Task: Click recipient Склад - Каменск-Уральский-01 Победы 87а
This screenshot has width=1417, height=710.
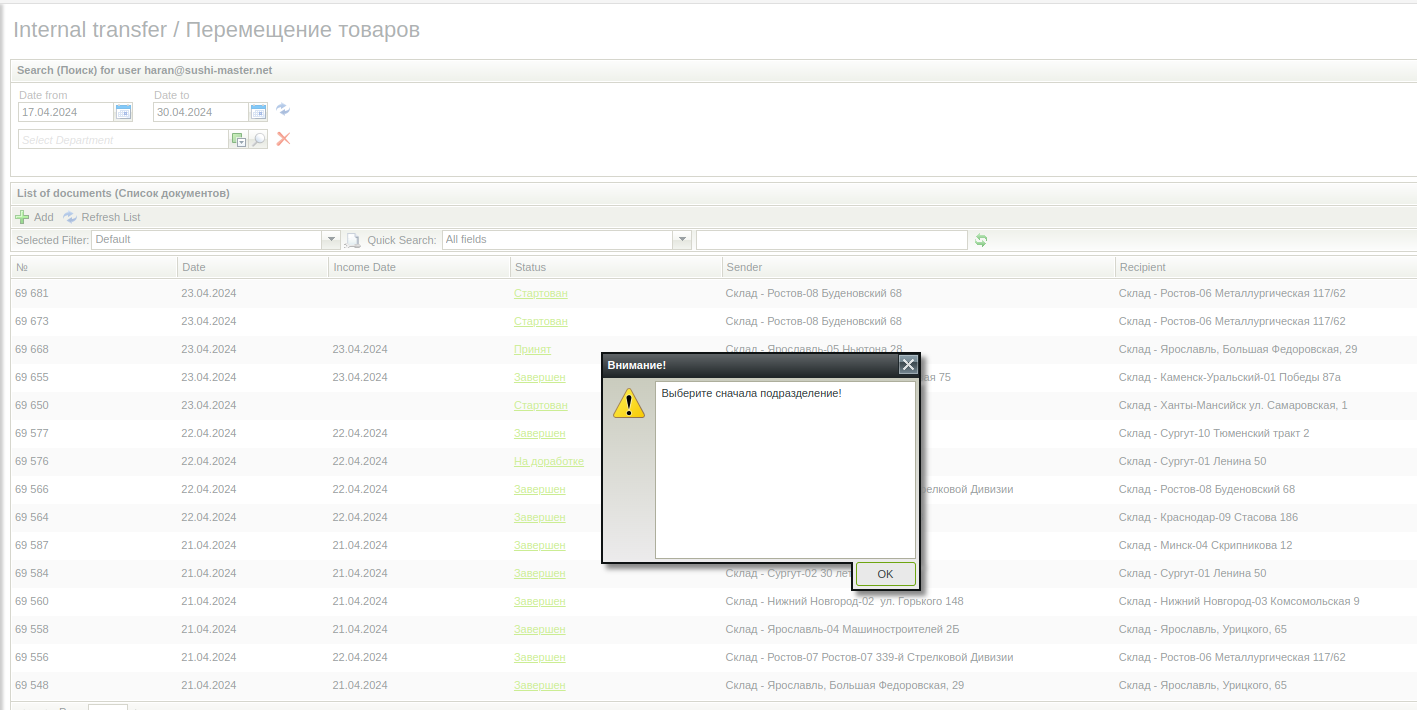Action: coord(1229,377)
